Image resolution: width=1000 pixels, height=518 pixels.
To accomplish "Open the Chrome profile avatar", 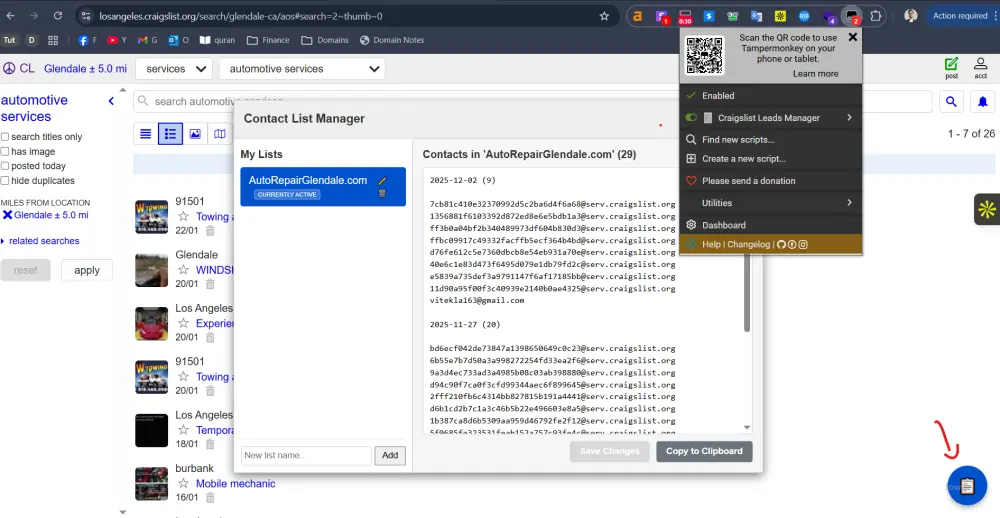I will click(911, 16).
